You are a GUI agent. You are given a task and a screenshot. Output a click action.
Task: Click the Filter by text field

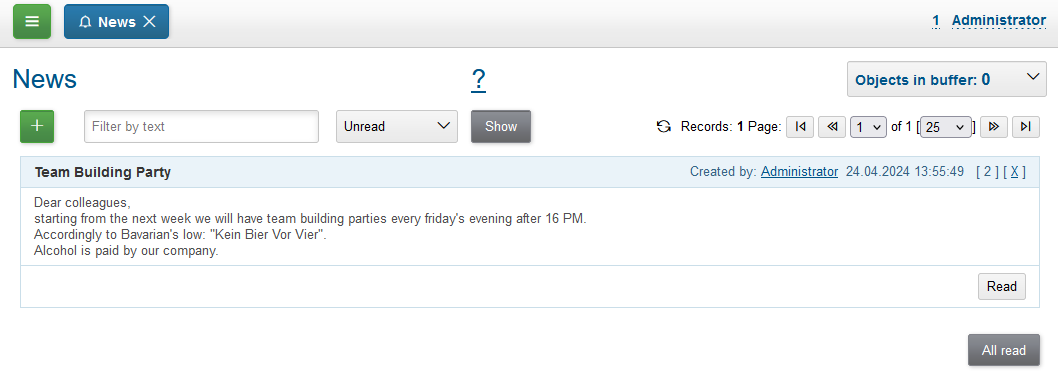tap(201, 126)
